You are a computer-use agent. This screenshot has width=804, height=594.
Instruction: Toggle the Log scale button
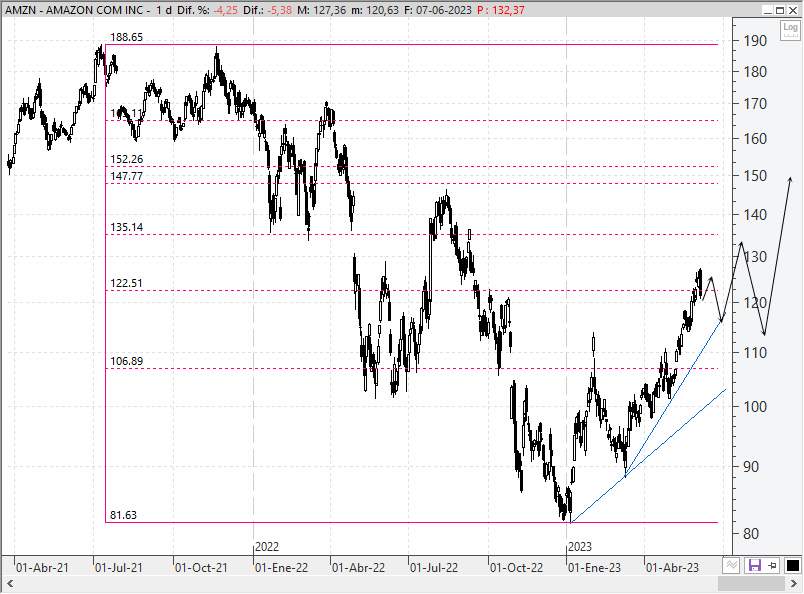tap(790, 30)
